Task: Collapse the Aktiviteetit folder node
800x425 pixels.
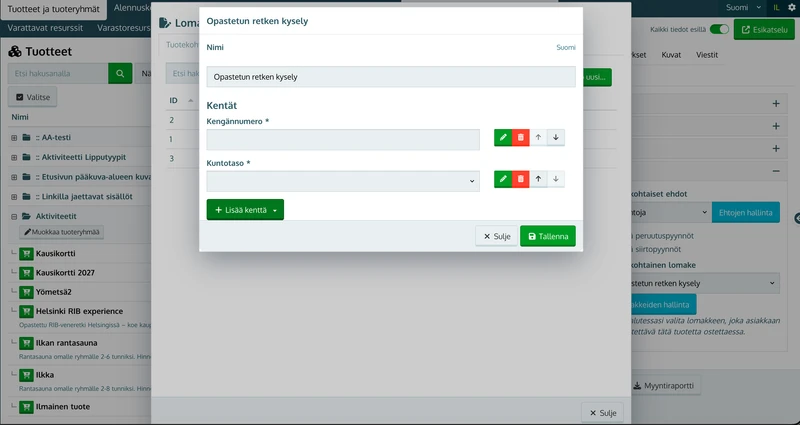Action: click(14, 216)
